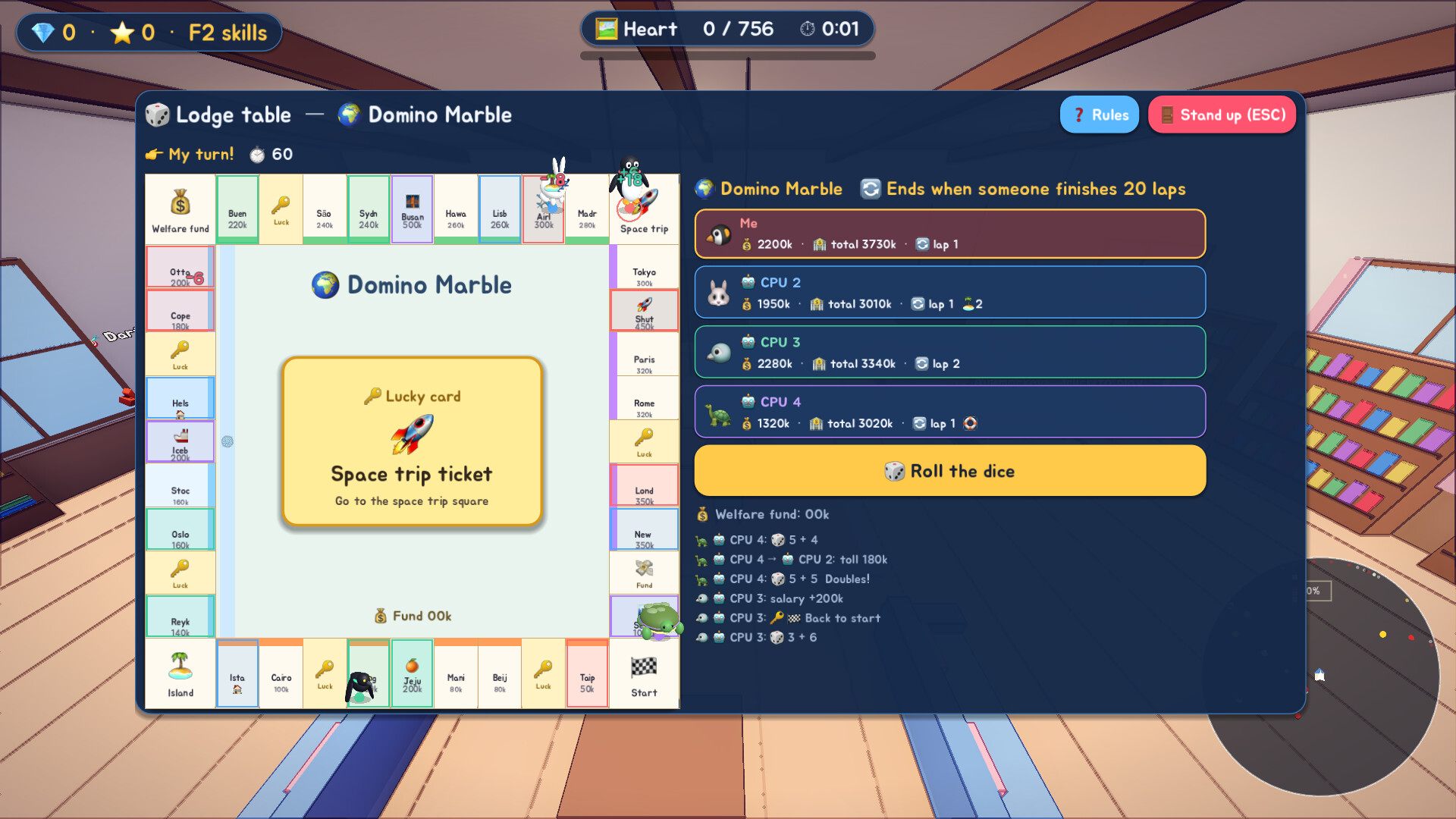
Task: Click the Welfare fund money bag tile
Action: click(180, 209)
